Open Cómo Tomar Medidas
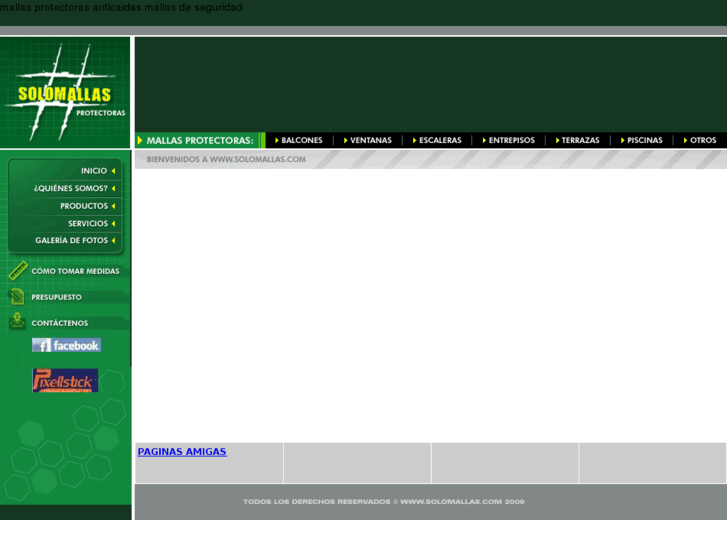Screen dimensions: 727x545 coord(75,271)
